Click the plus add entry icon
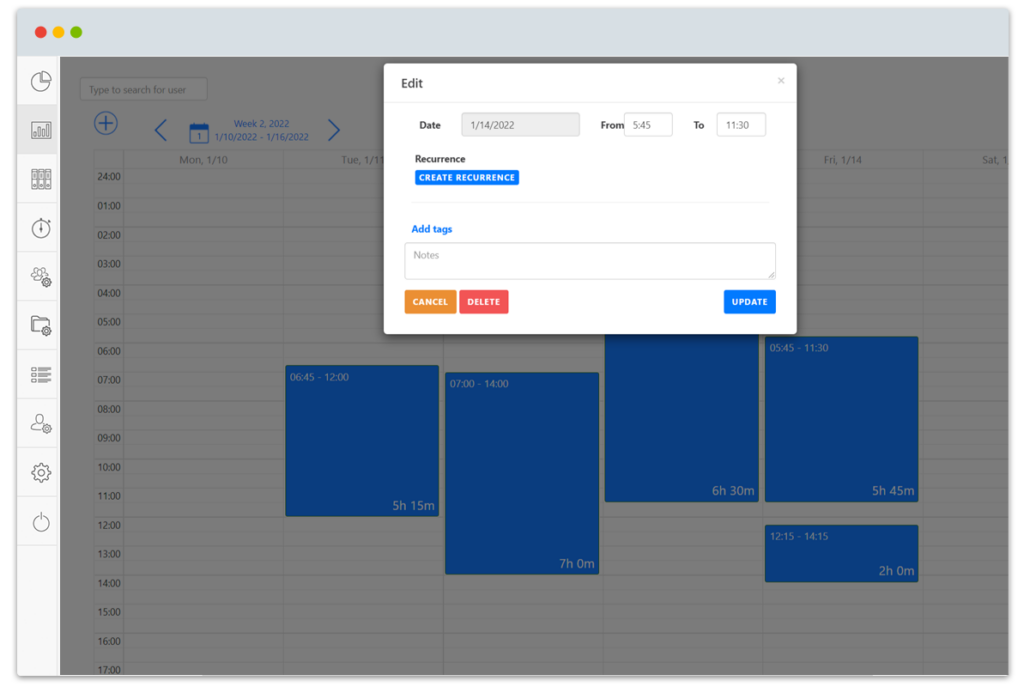This screenshot has width=1030, height=687. coord(106,123)
